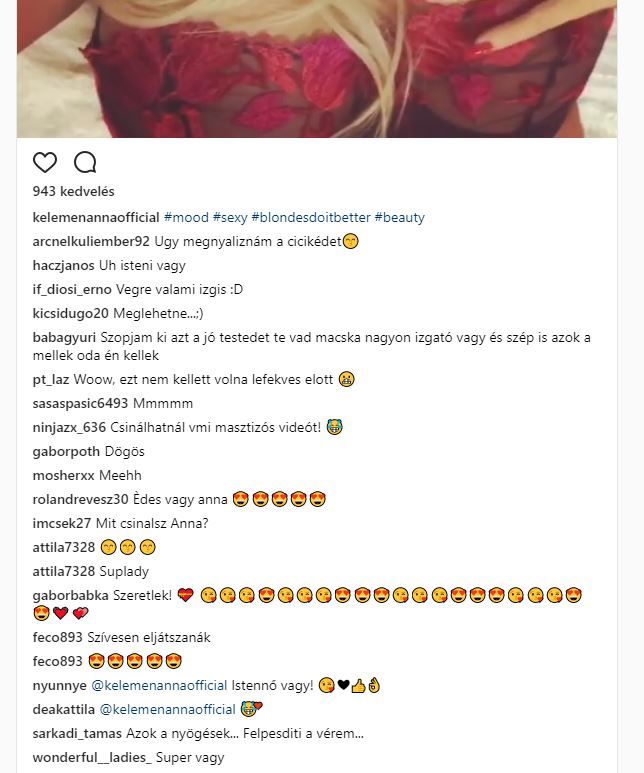Screen dimensions: 644x773
Task: Visit haczjanos profile
Action: pyautogui.click(x=63, y=265)
